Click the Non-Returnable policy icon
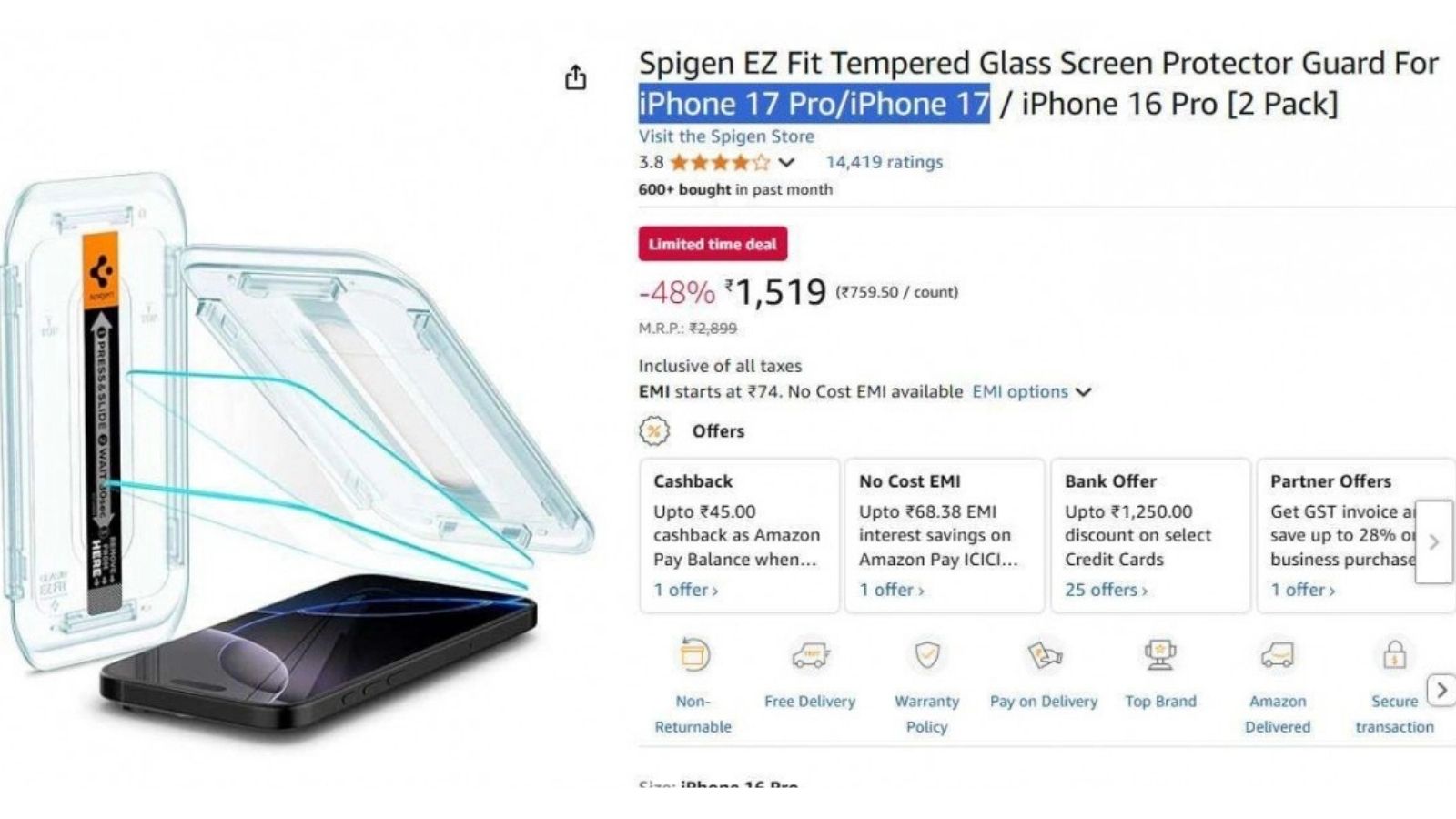The image size is (1456, 819). [x=693, y=655]
